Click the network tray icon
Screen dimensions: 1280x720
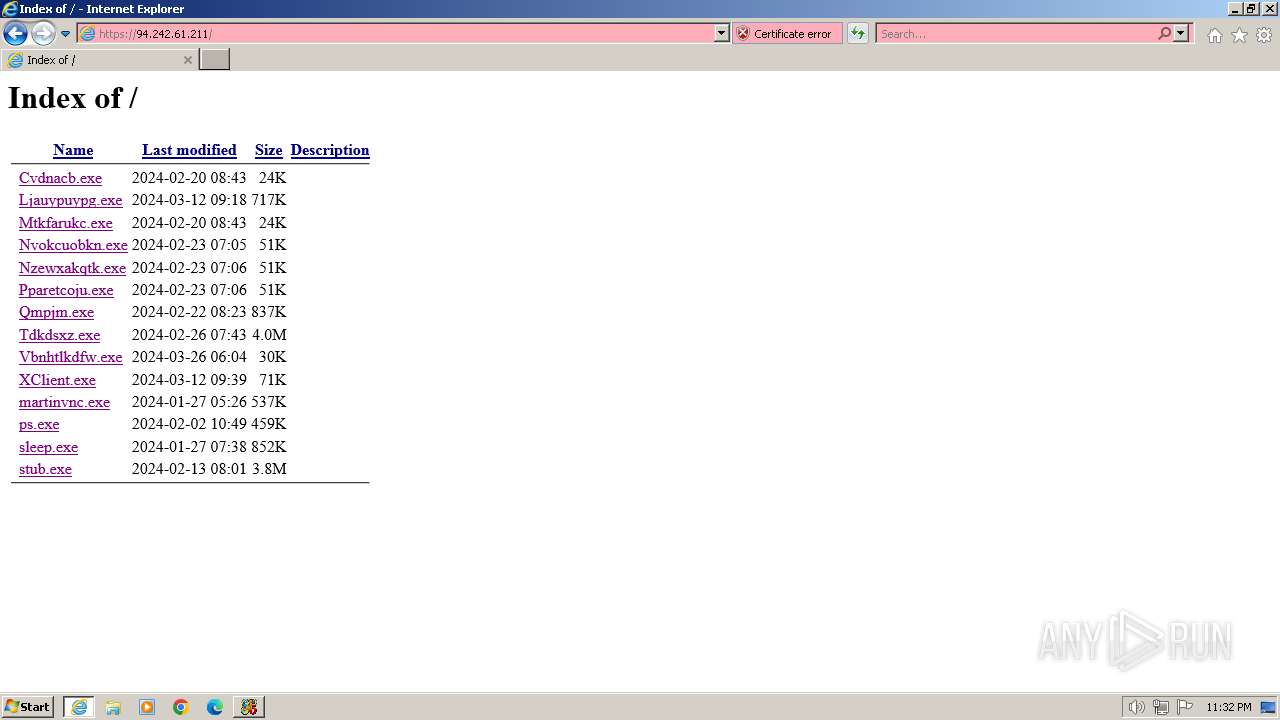tap(1161, 707)
